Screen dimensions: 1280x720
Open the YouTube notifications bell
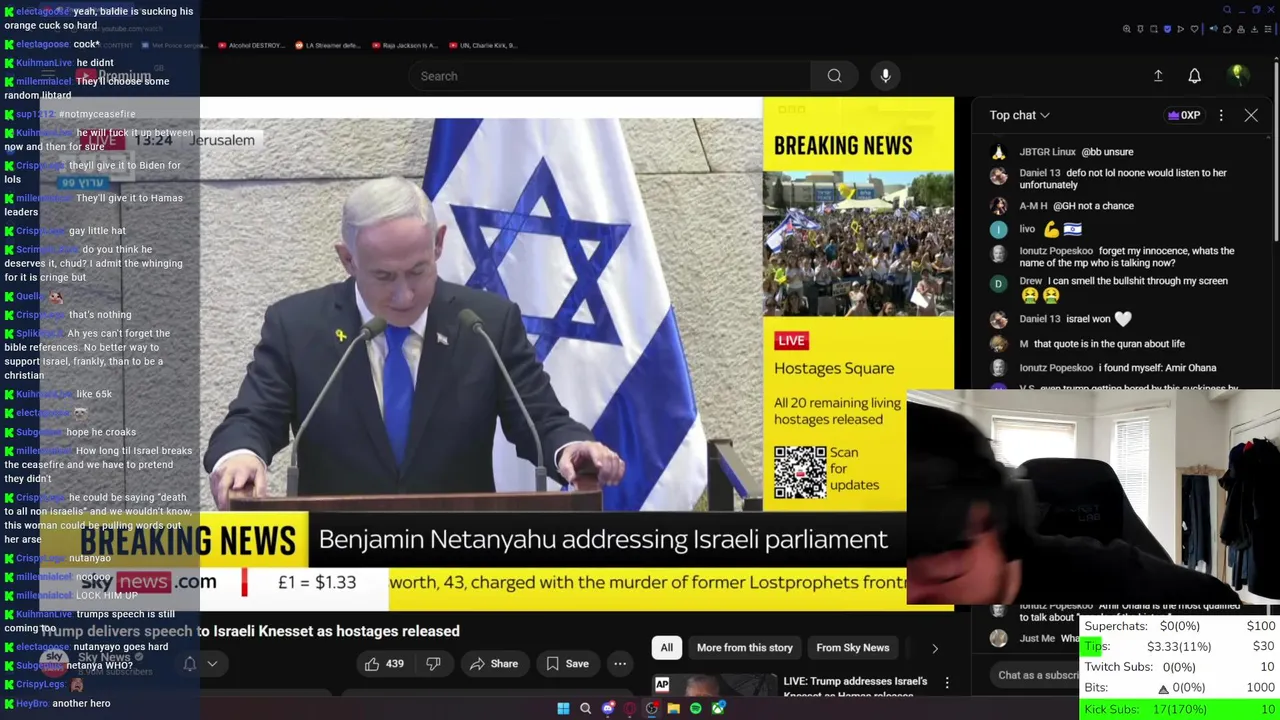coord(1194,76)
